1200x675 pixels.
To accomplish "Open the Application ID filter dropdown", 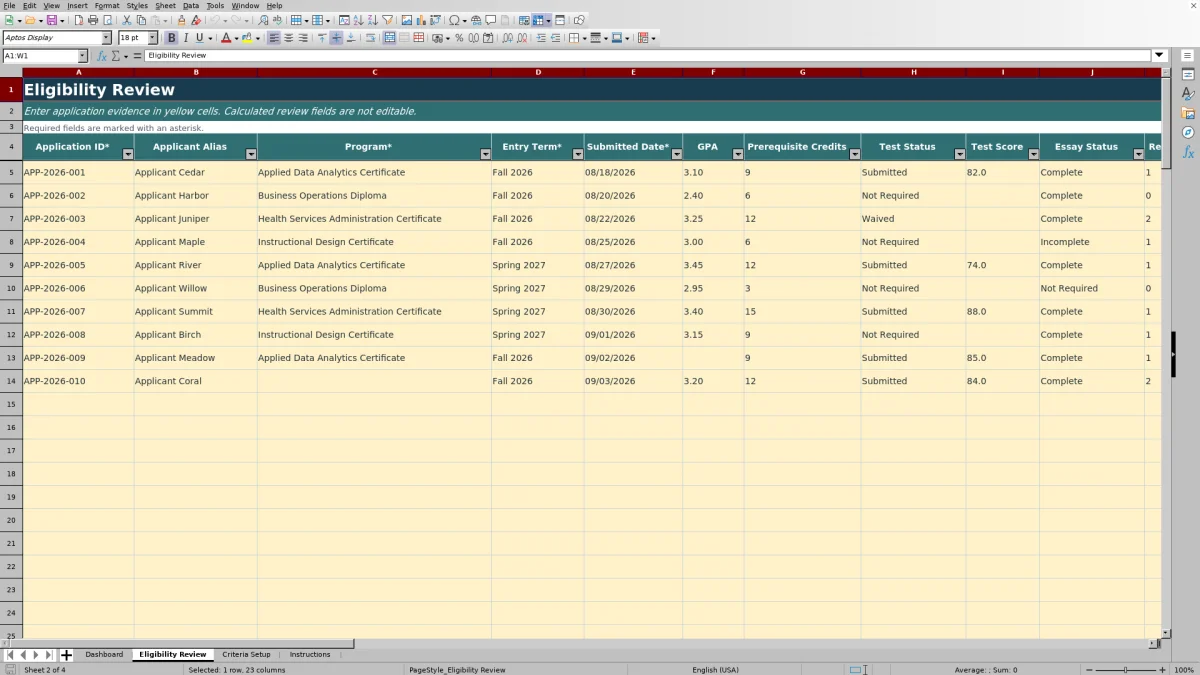I will point(128,154).
